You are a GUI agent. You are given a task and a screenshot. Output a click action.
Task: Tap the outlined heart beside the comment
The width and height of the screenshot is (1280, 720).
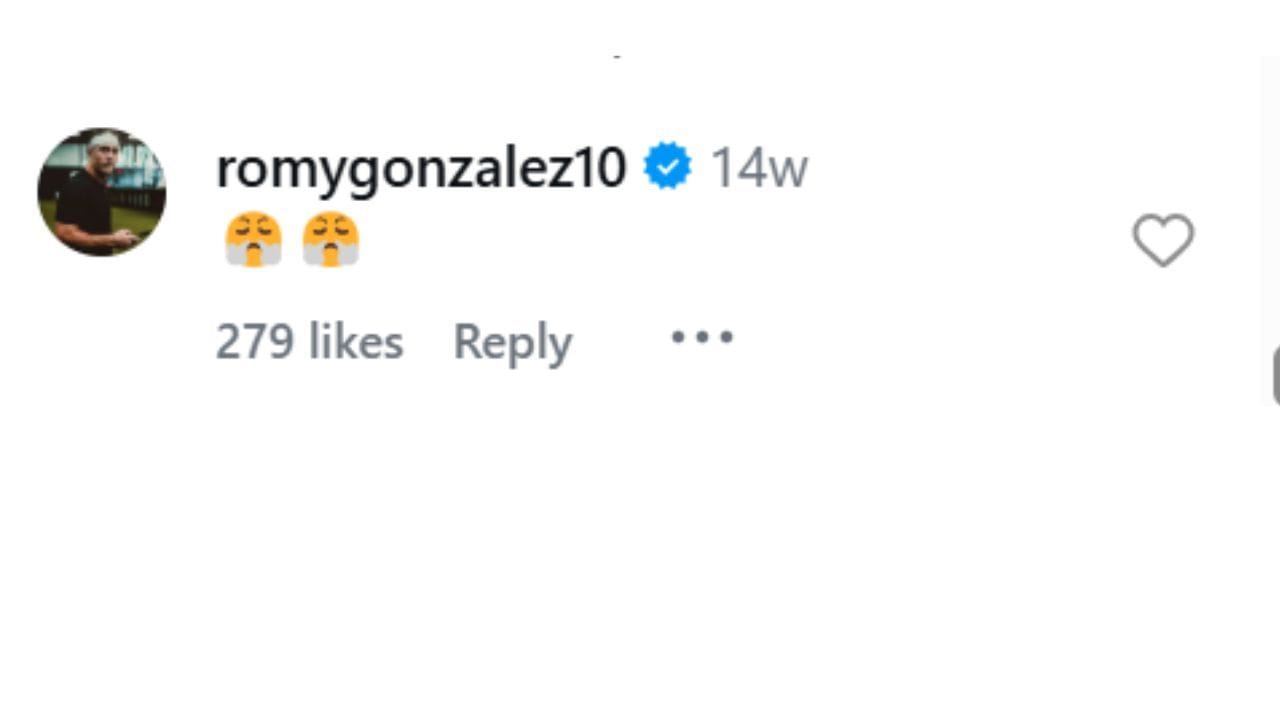(1163, 241)
